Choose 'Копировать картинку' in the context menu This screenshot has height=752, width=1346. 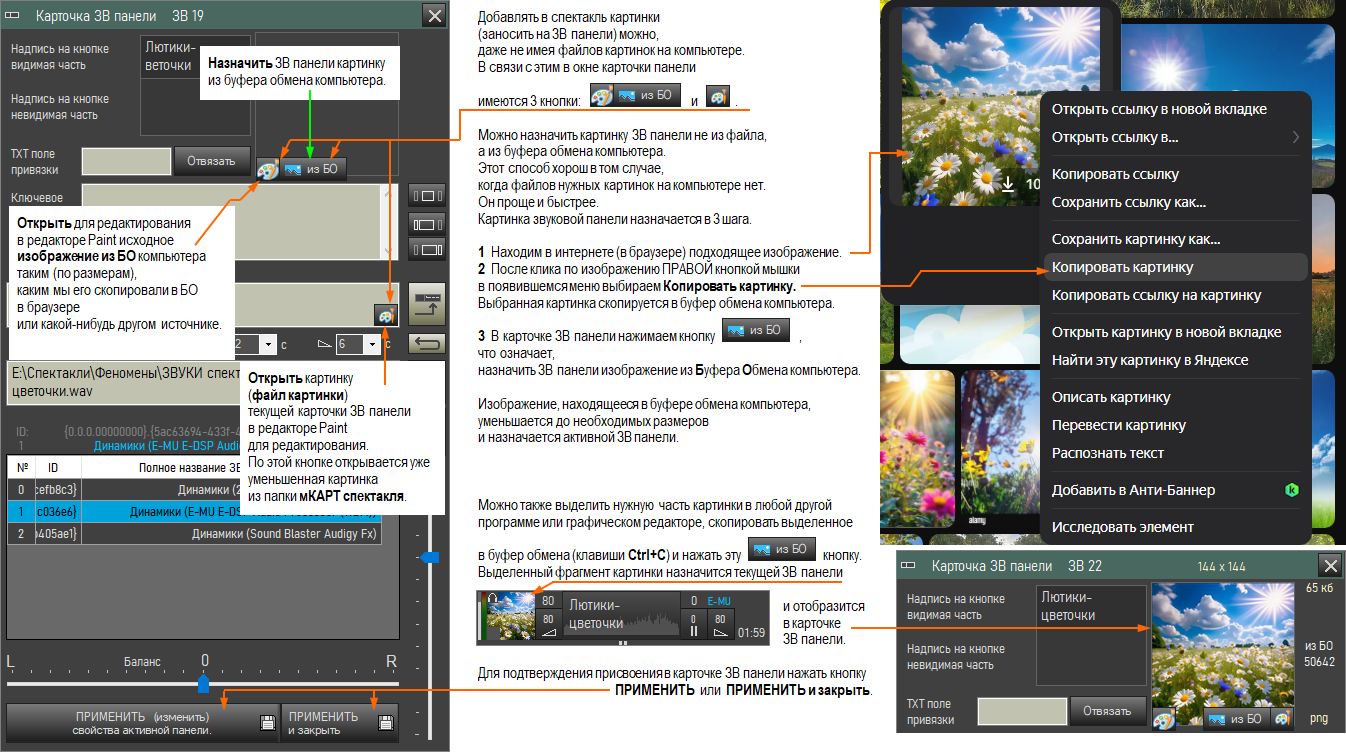coord(1175,267)
